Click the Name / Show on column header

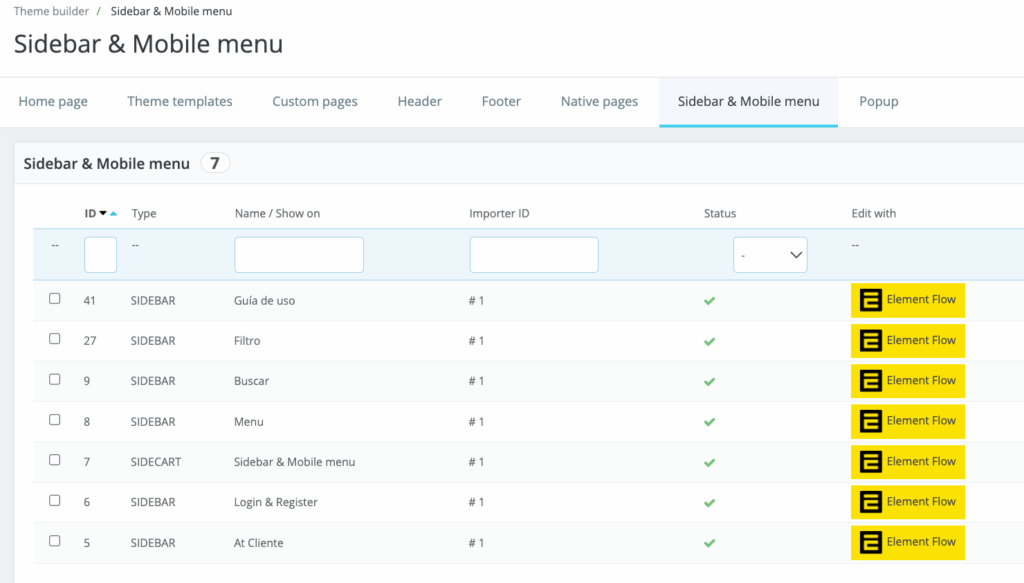(278, 213)
